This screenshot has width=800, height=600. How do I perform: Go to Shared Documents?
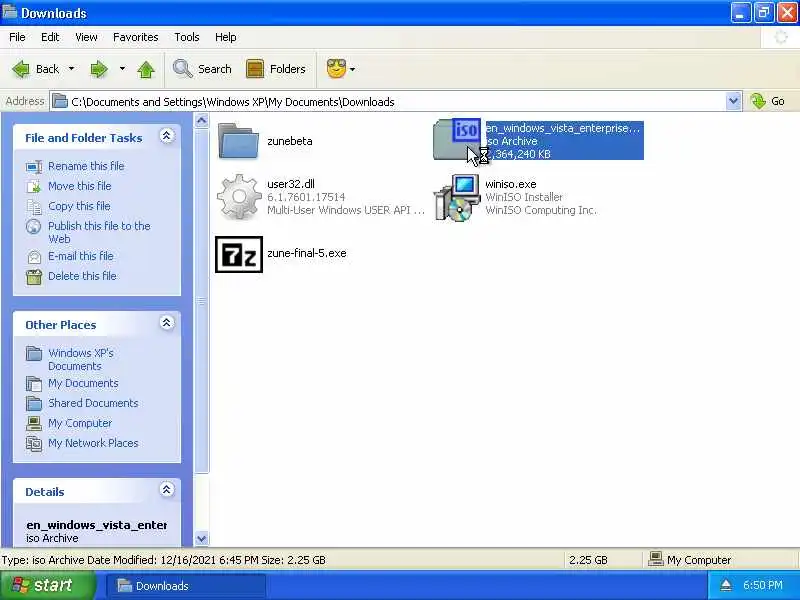[x=93, y=403]
